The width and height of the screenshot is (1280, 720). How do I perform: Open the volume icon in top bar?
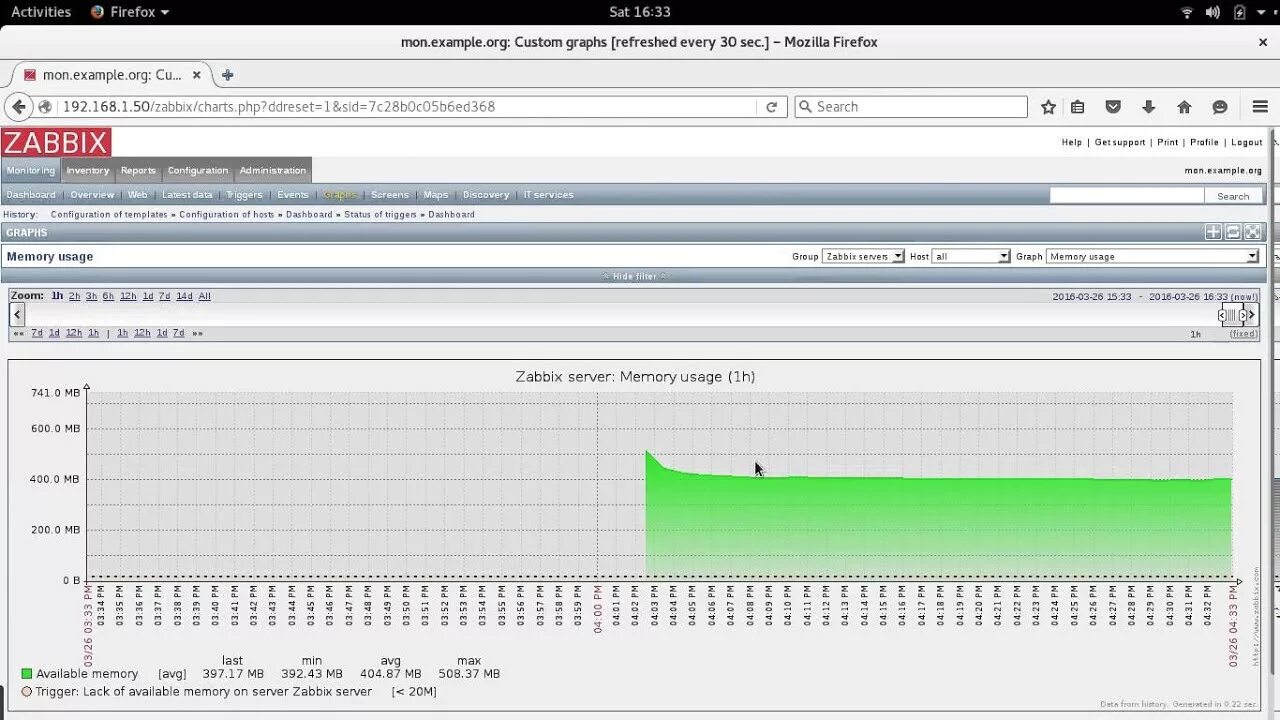click(x=1213, y=12)
